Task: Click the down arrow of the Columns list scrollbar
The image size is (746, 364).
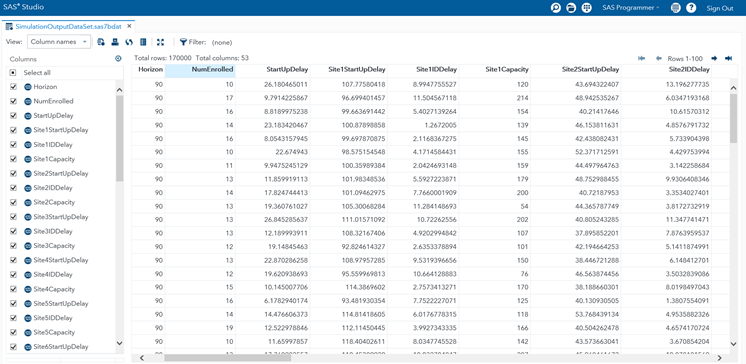Action: coord(119,343)
